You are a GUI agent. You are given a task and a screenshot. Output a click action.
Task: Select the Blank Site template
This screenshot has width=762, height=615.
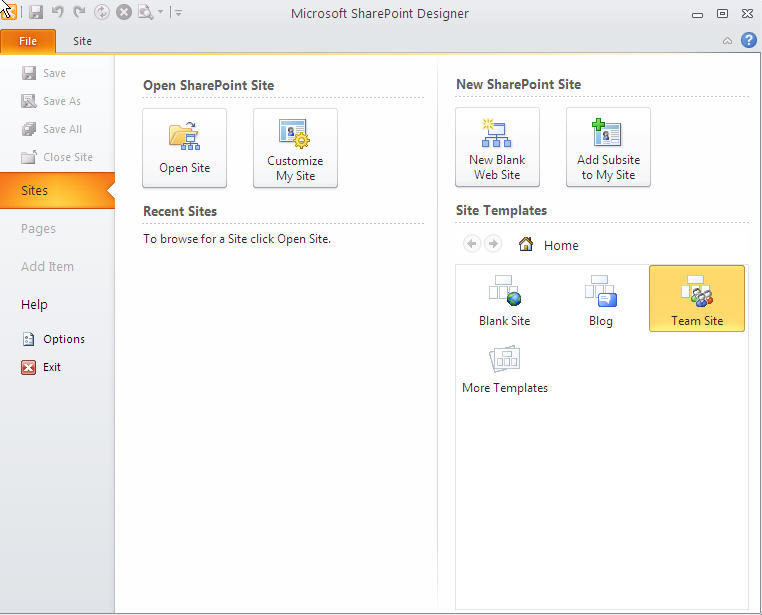[x=504, y=299]
